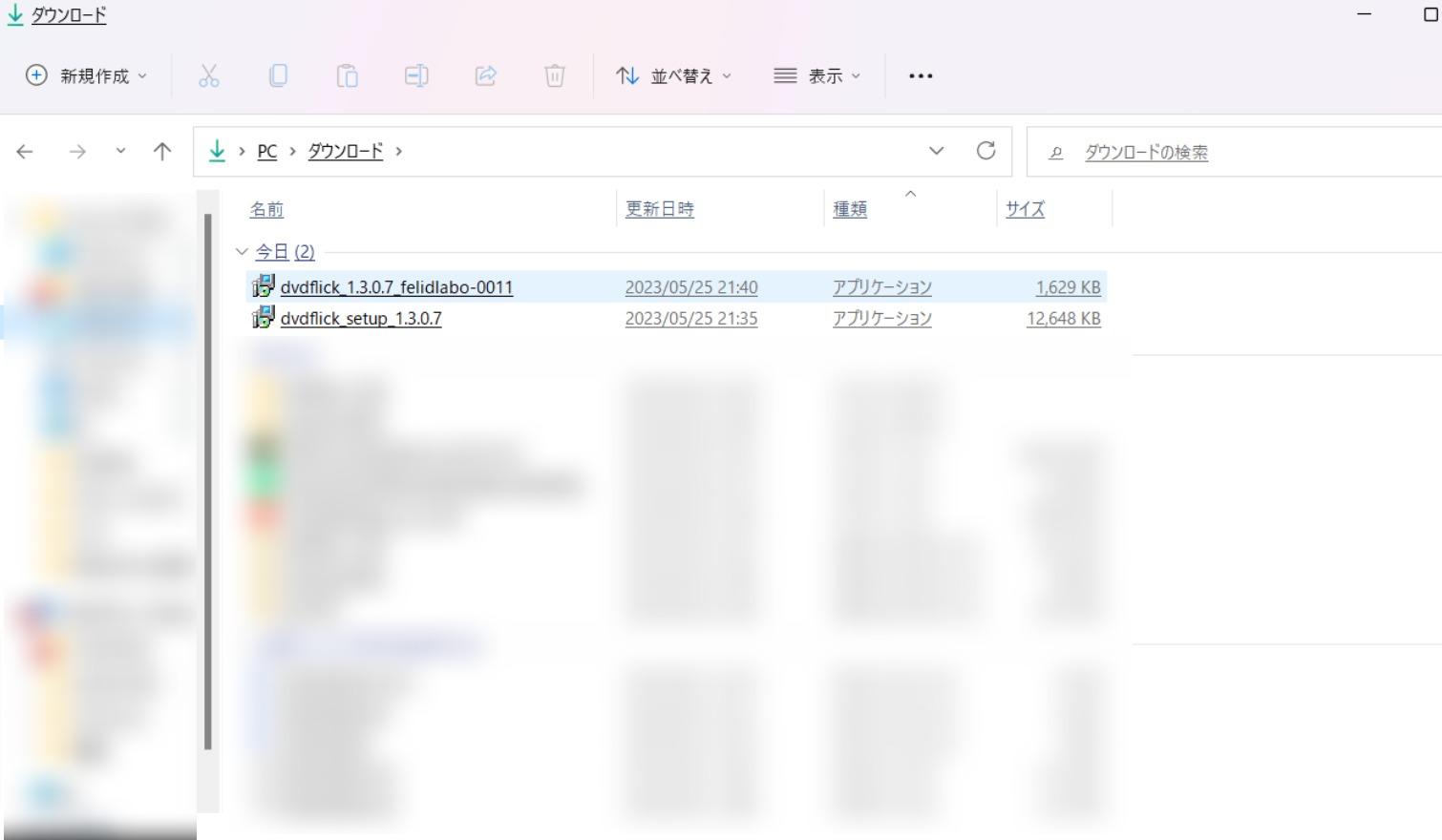The image size is (1442, 840).
Task: Open the see-more (...) toolbar menu
Action: 919,75
